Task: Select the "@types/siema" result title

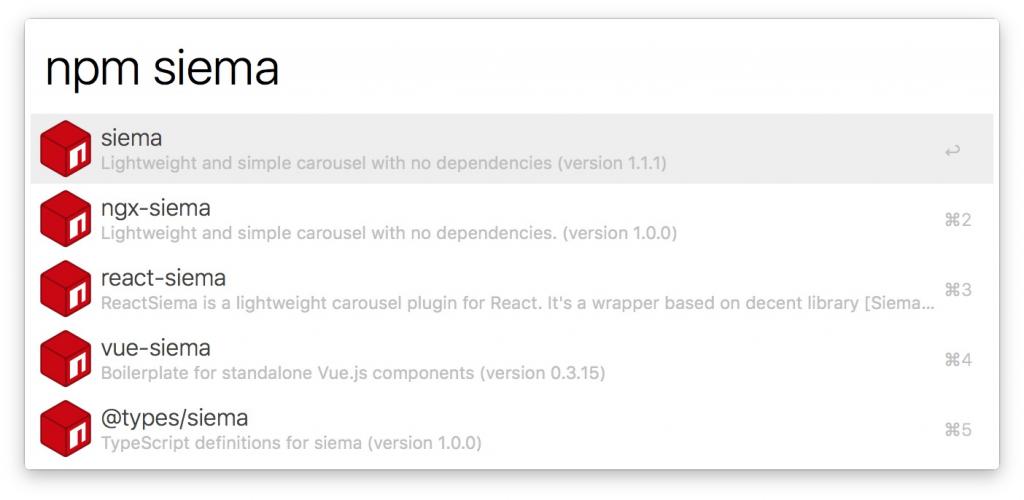Action: point(174,418)
